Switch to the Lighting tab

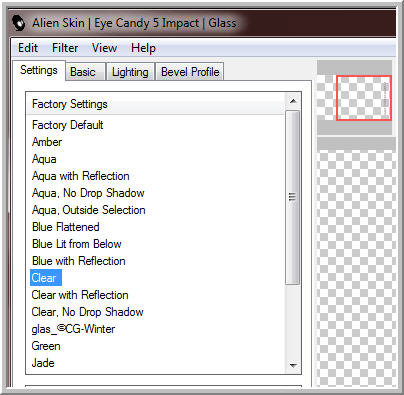(x=130, y=72)
